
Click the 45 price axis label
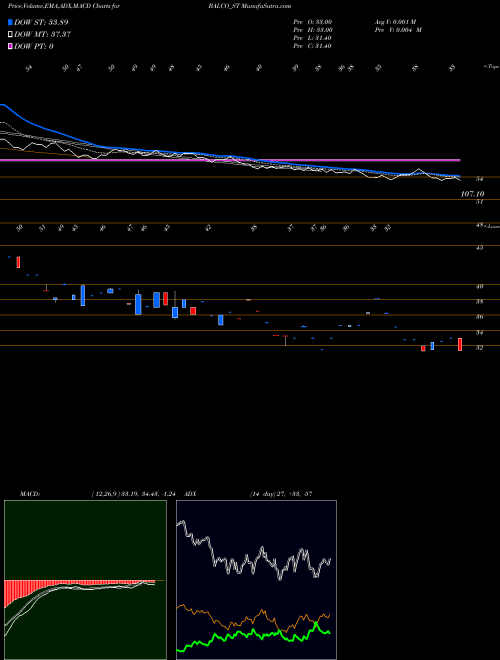[x=479, y=248]
